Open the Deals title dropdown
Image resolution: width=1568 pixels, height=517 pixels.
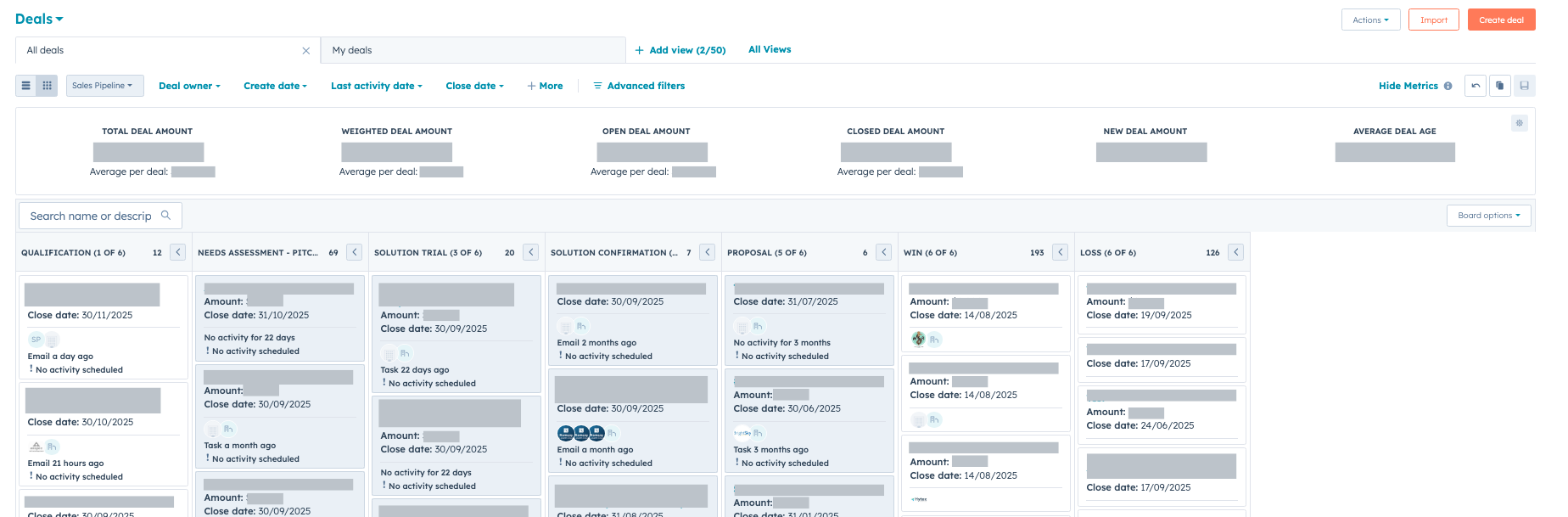pos(39,19)
